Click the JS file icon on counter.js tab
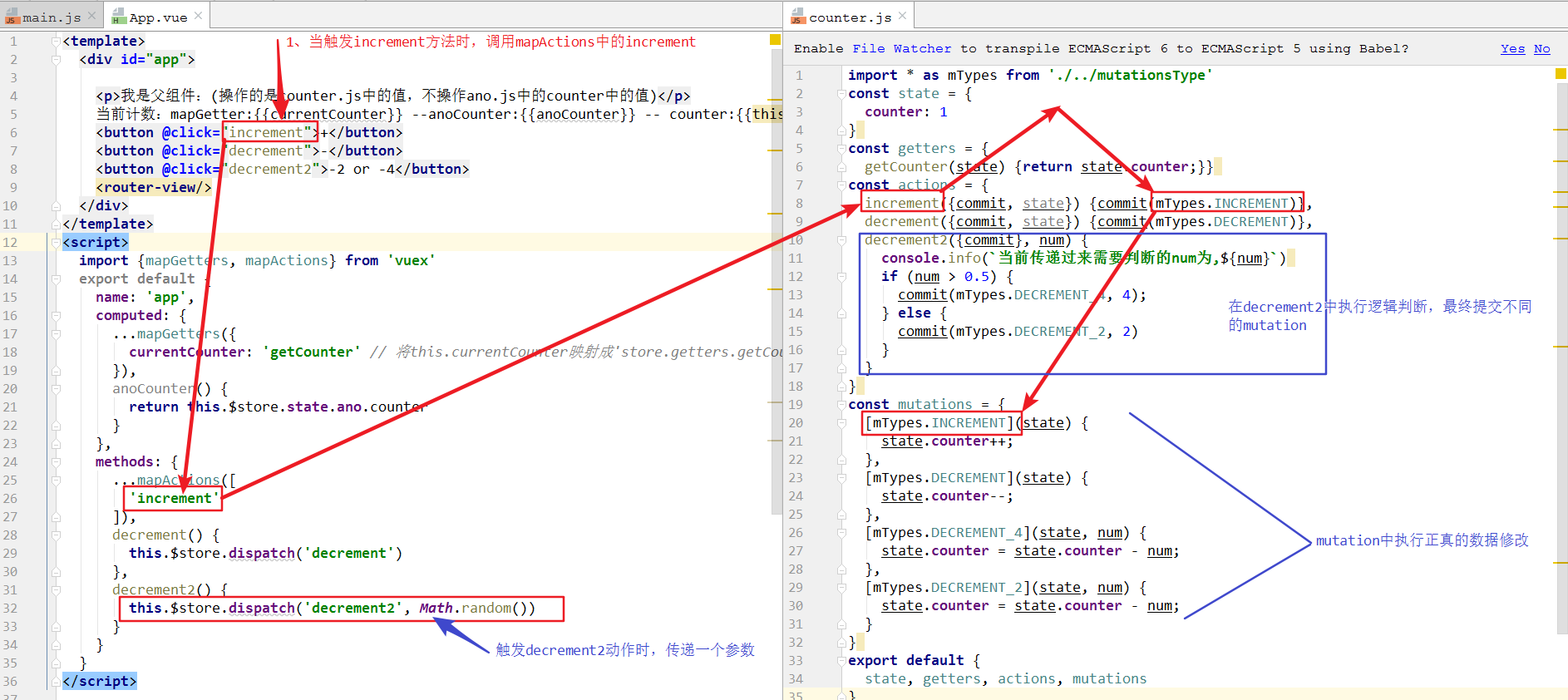Viewport: 1568px width, 700px height. tap(798, 17)
